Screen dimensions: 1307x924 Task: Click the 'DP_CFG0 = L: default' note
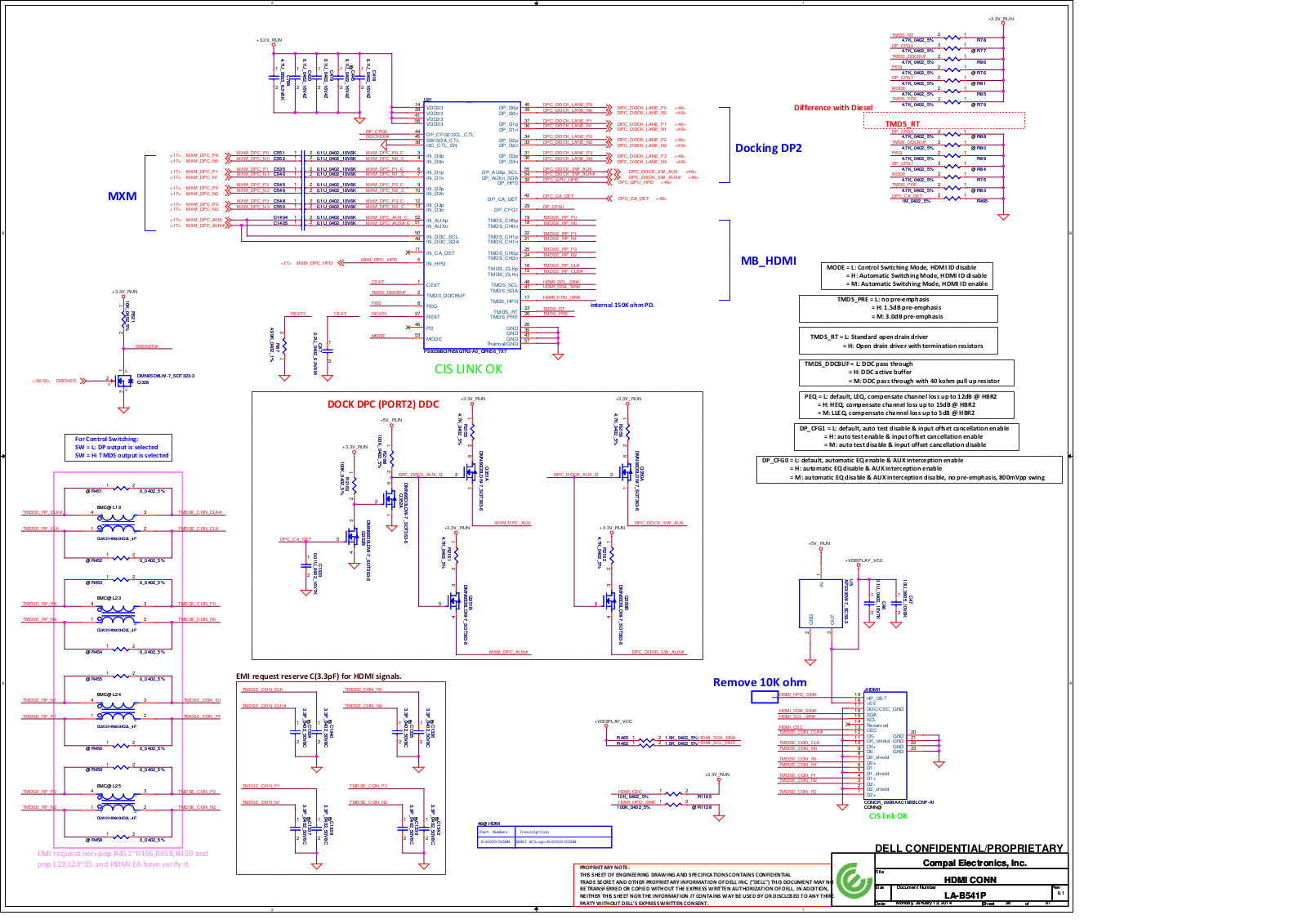(x=909, y=469)
